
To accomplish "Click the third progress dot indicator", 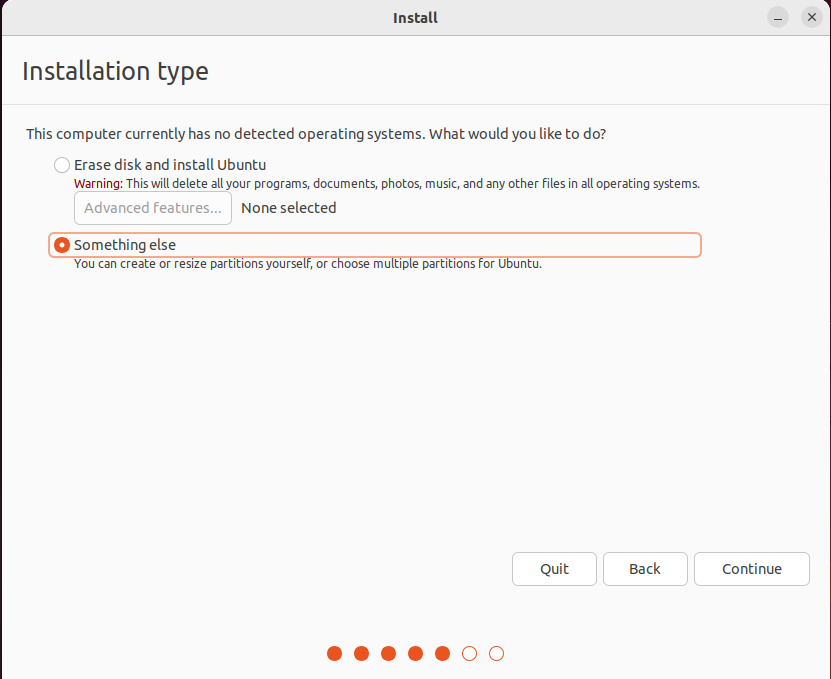I will (388, 654).
